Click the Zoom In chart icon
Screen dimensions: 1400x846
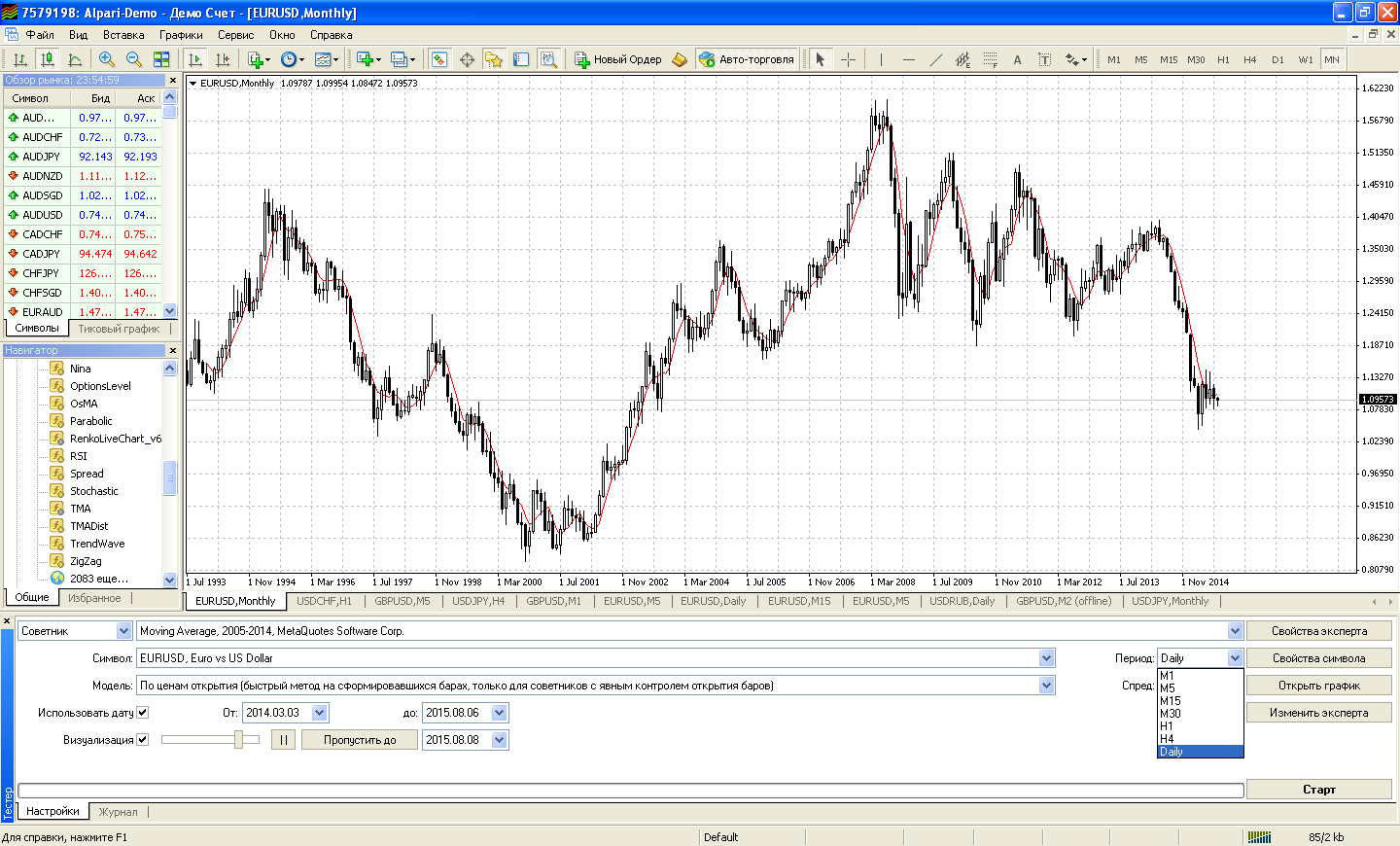point(107,59)
